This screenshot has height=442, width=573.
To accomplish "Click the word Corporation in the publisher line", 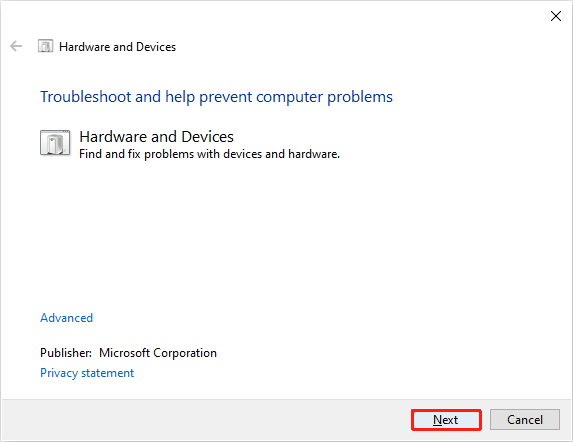I will click(x=185, y=353).
